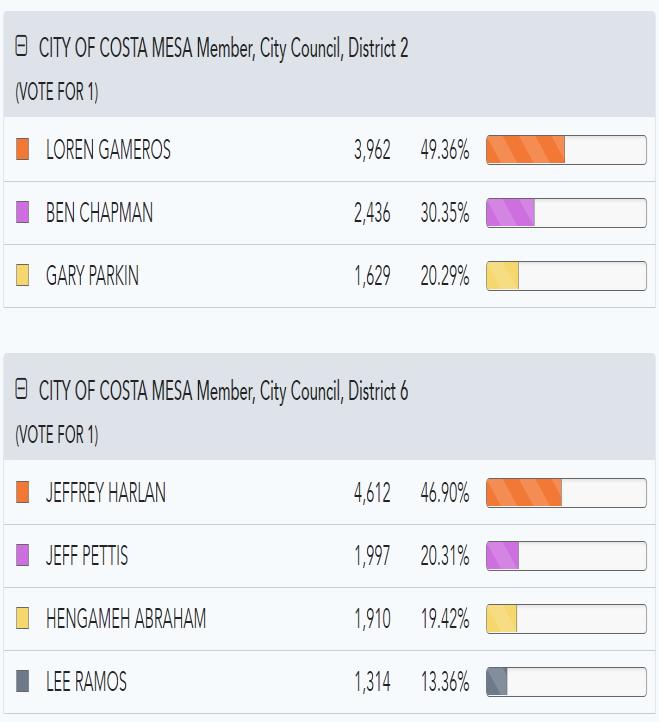Screen dimensions: 659x722
Task: Click Loren Gameros 49.36% progress bar
Action: pyautogui.click(x=566, y=150)
